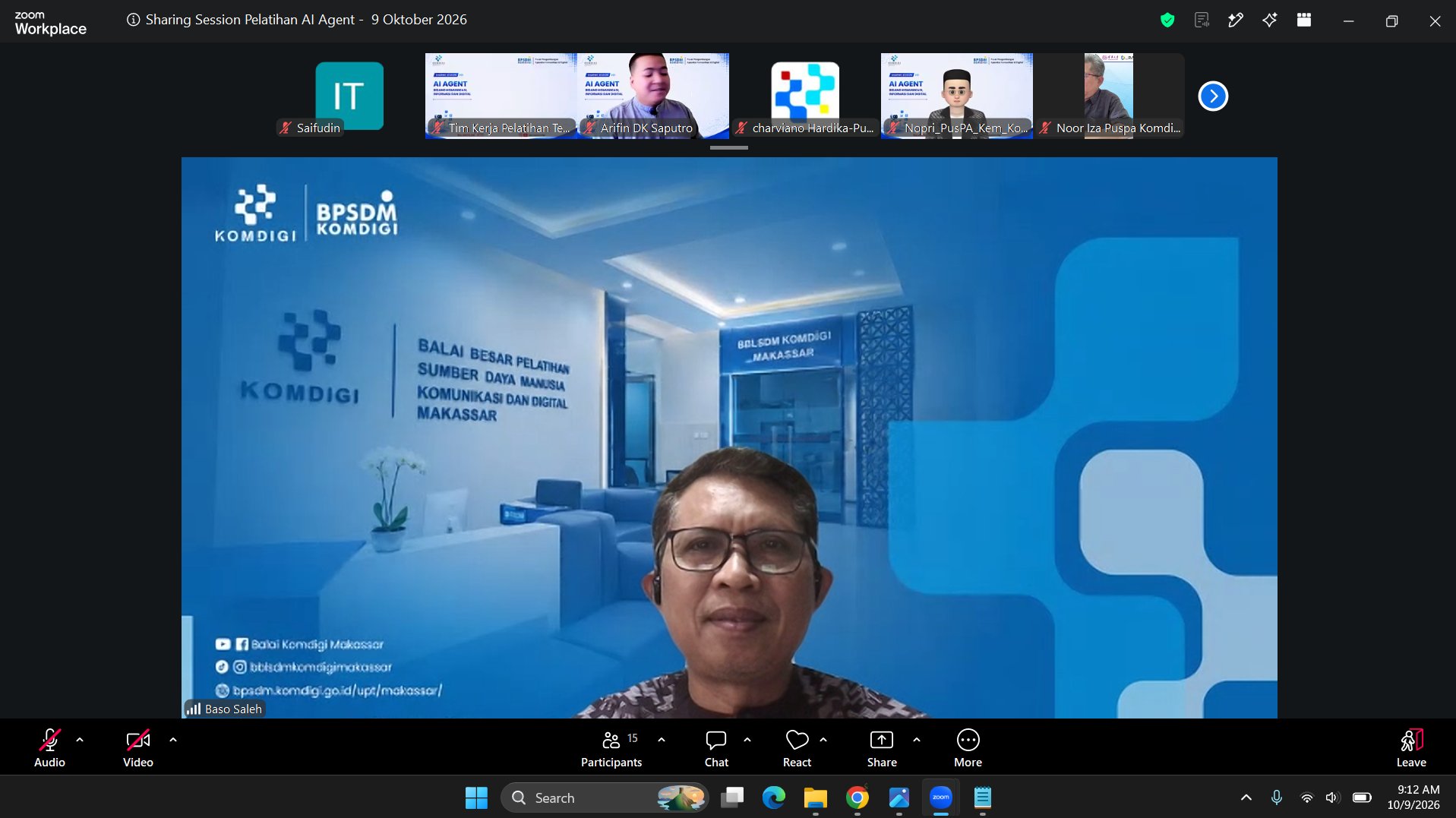The width and height of the screenshot is (1456, 818).
Task: Select Arifin DK Saputro's video thumbnail
Action: (653, 96)
